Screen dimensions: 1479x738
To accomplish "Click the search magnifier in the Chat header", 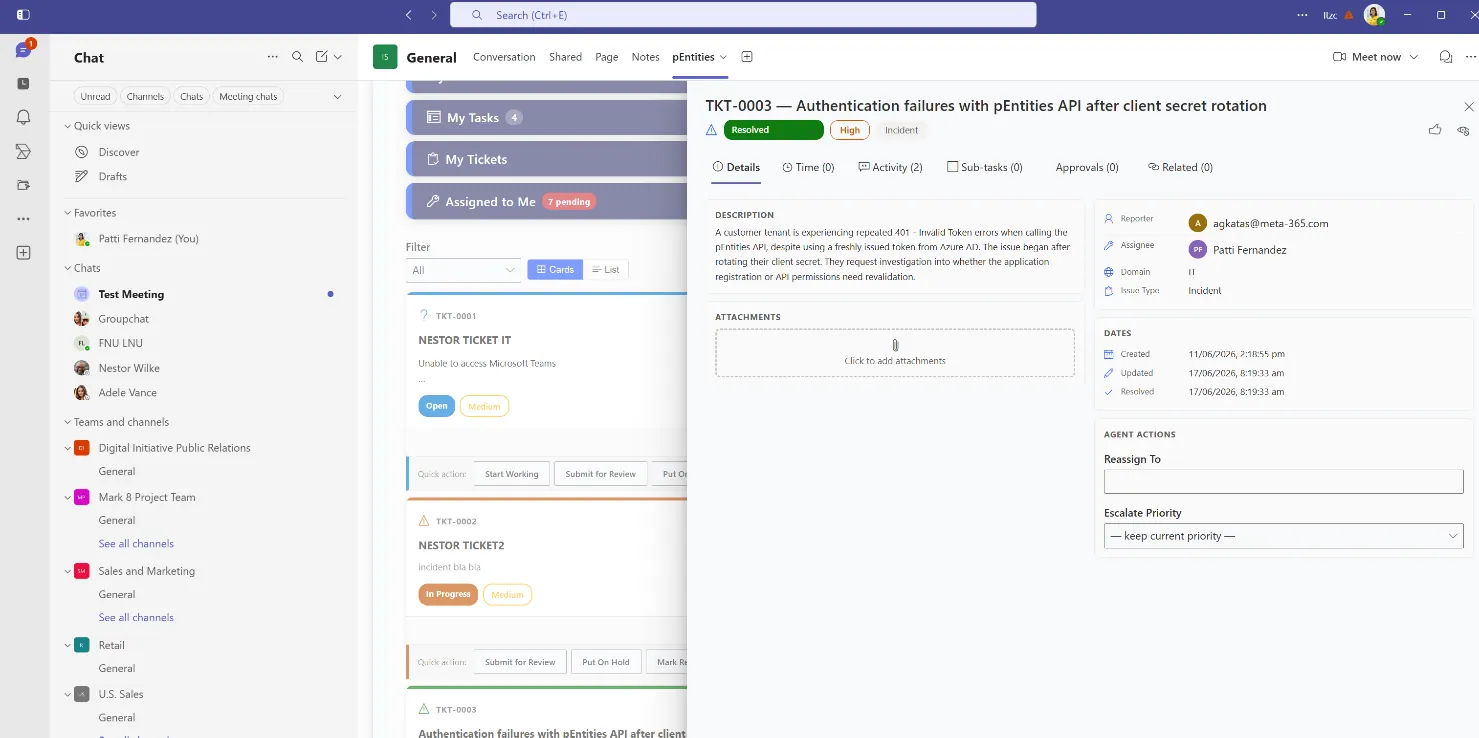I will coord(297,57).
